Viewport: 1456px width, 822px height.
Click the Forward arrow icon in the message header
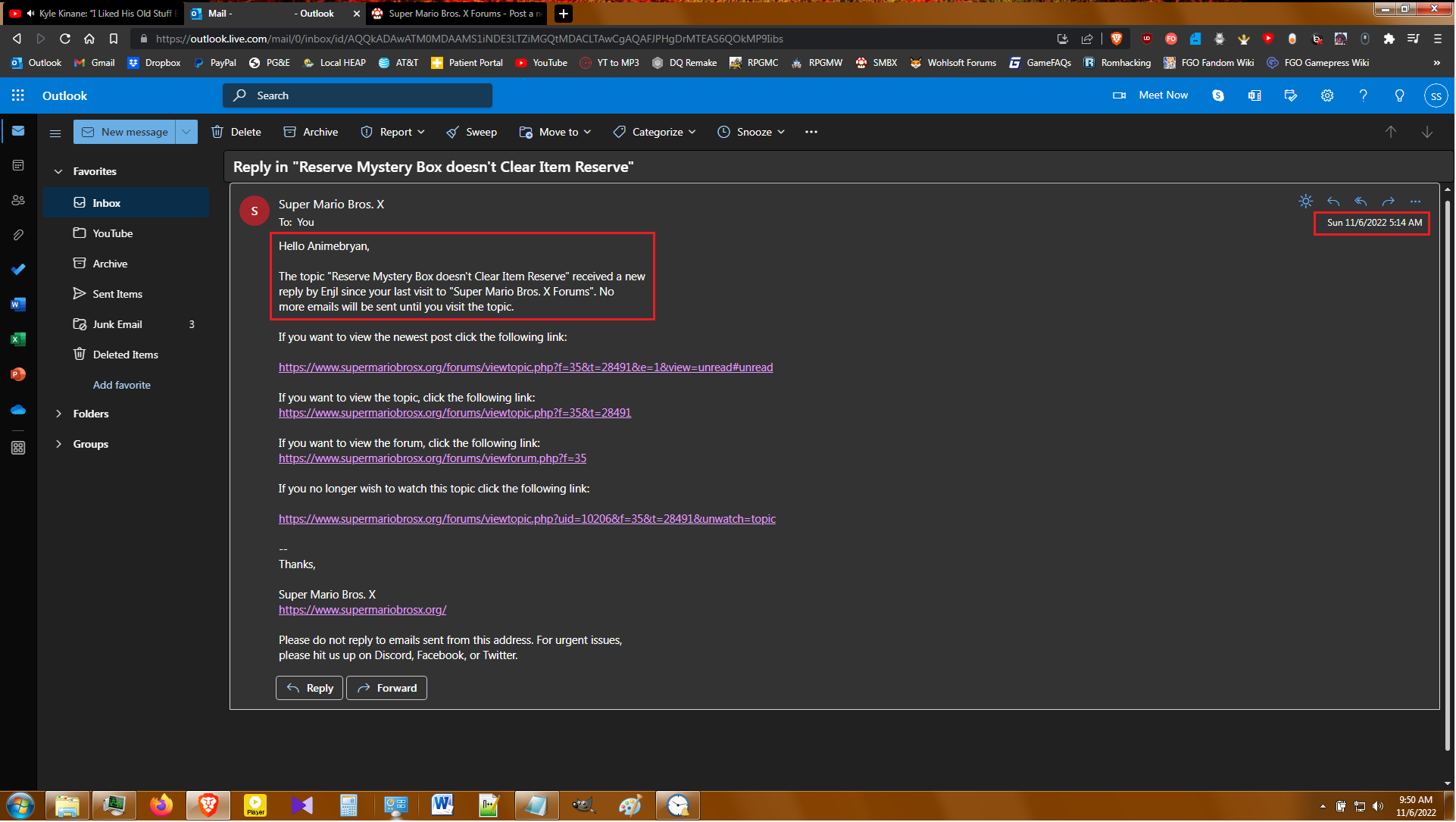tap(1389, 202)
